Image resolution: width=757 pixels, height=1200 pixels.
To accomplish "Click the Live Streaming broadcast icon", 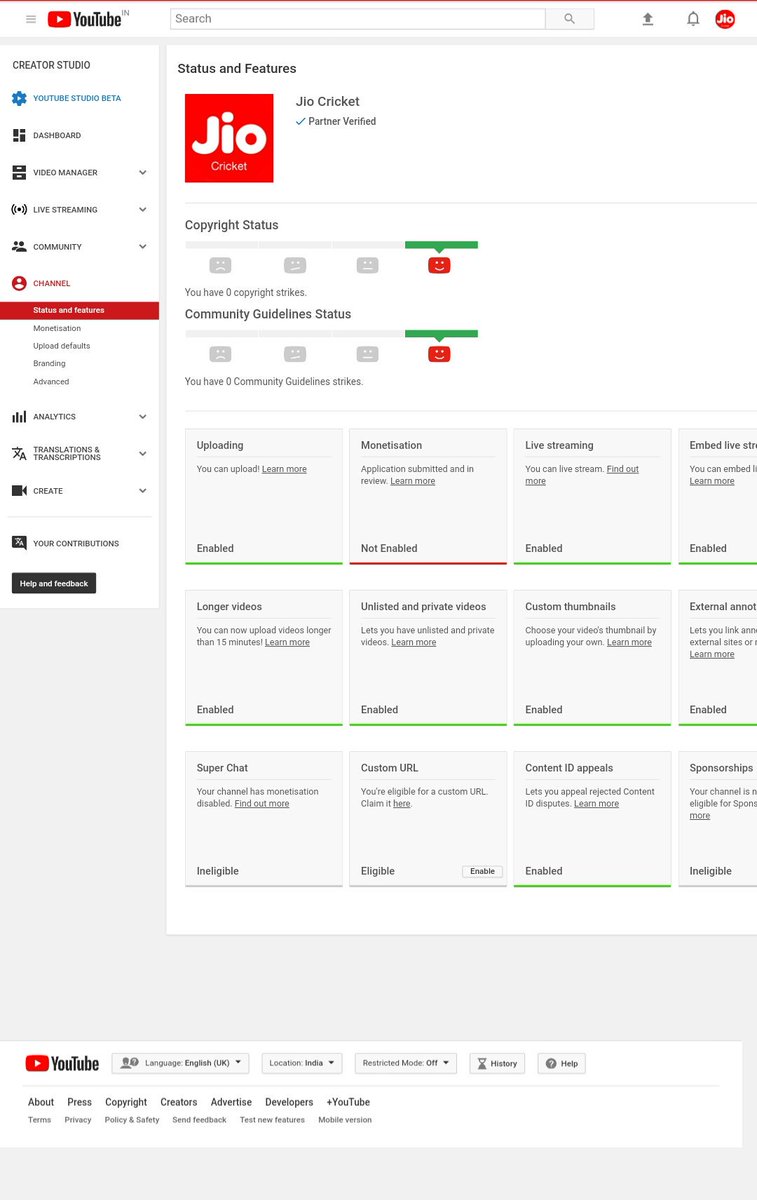I will point(19,210).
